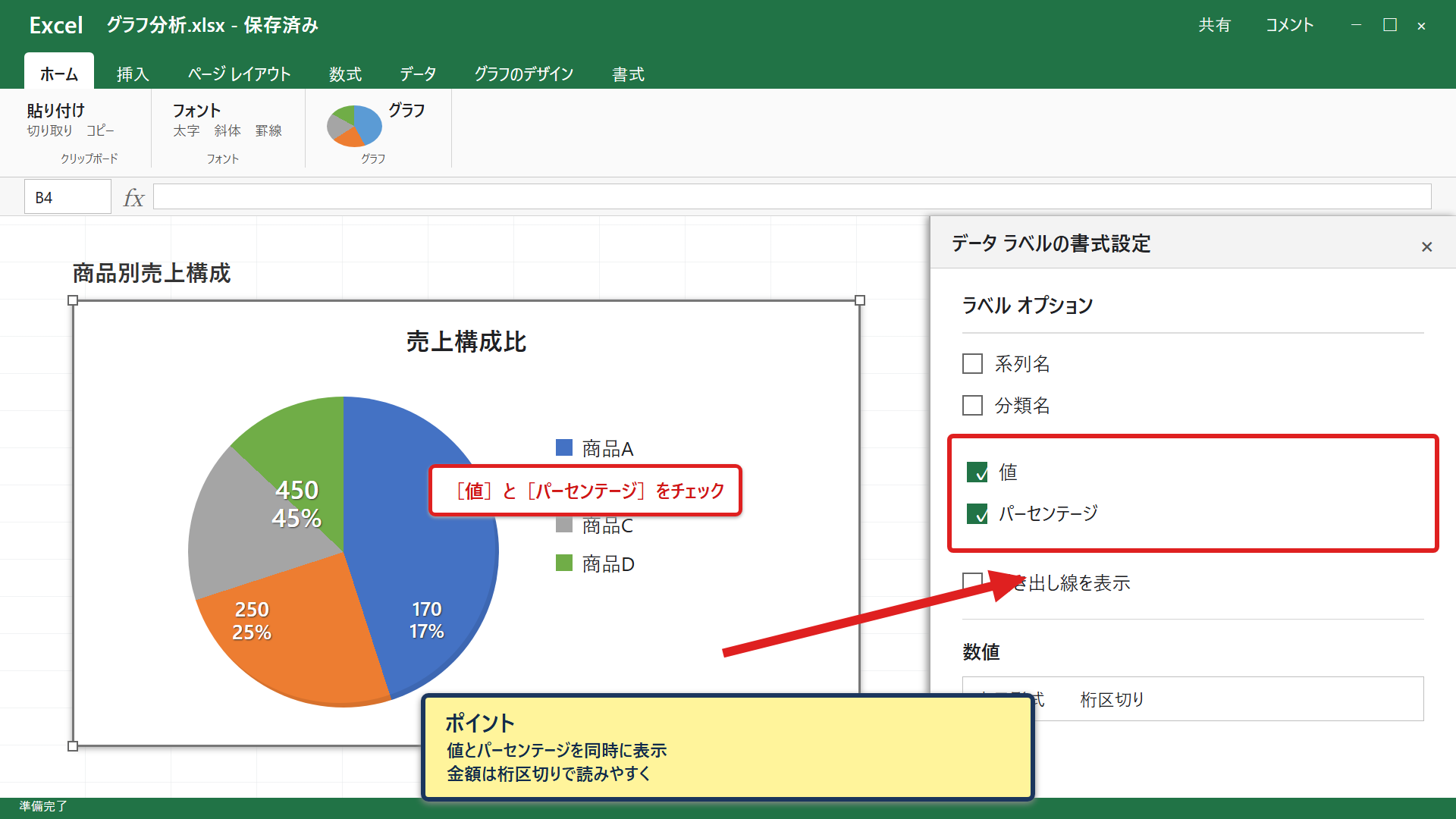Uncheck the パーセンテージ checkbox
The image size is (1456, 819).
pos(977,514)
